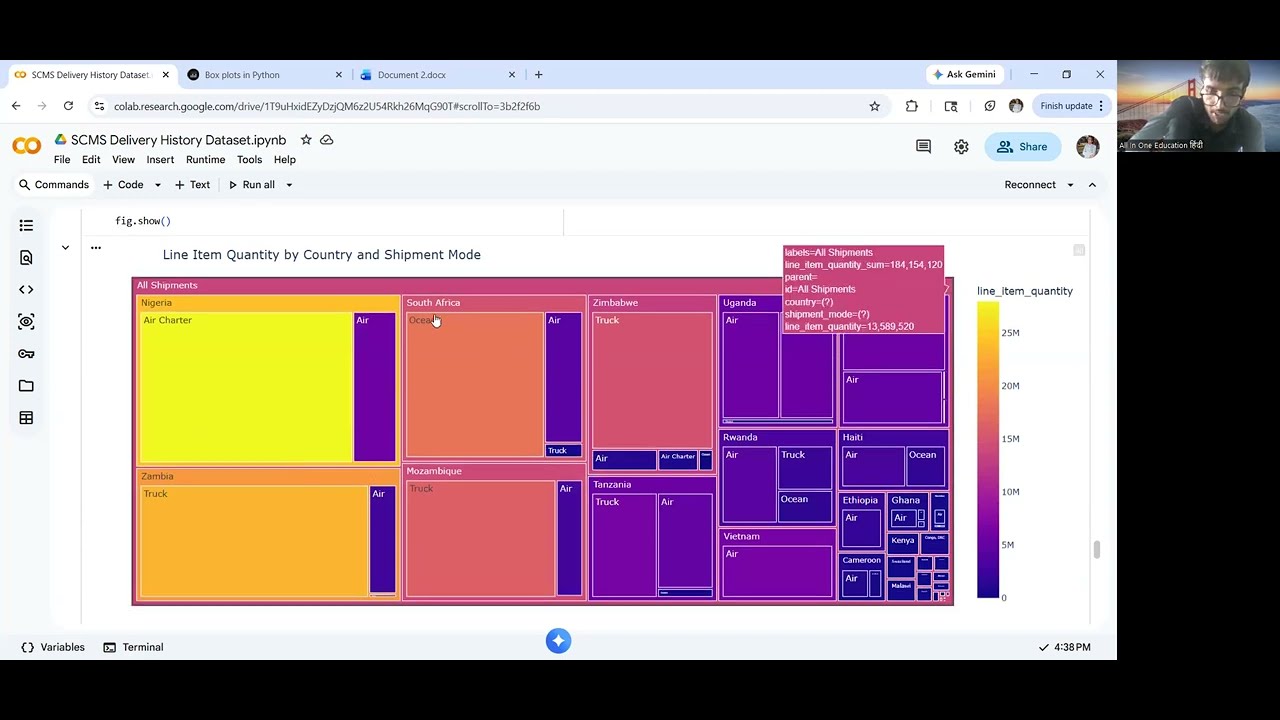Select the Zimbabwe Truck treemap block

pos(652,380)
